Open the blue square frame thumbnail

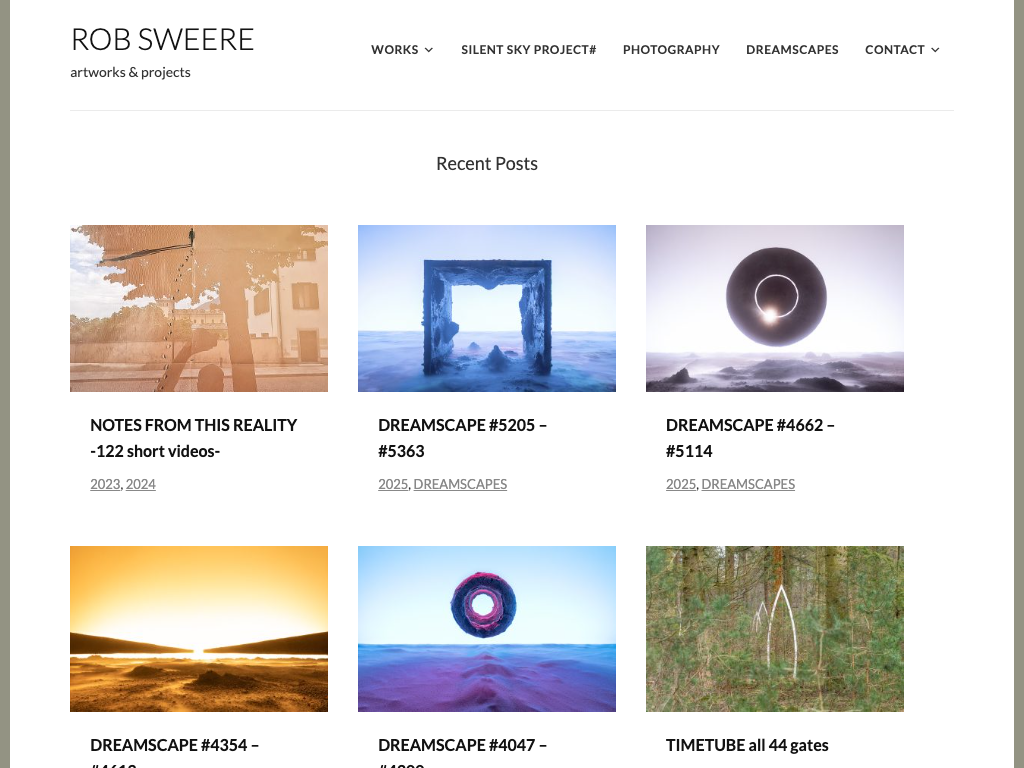click(487, 308)
